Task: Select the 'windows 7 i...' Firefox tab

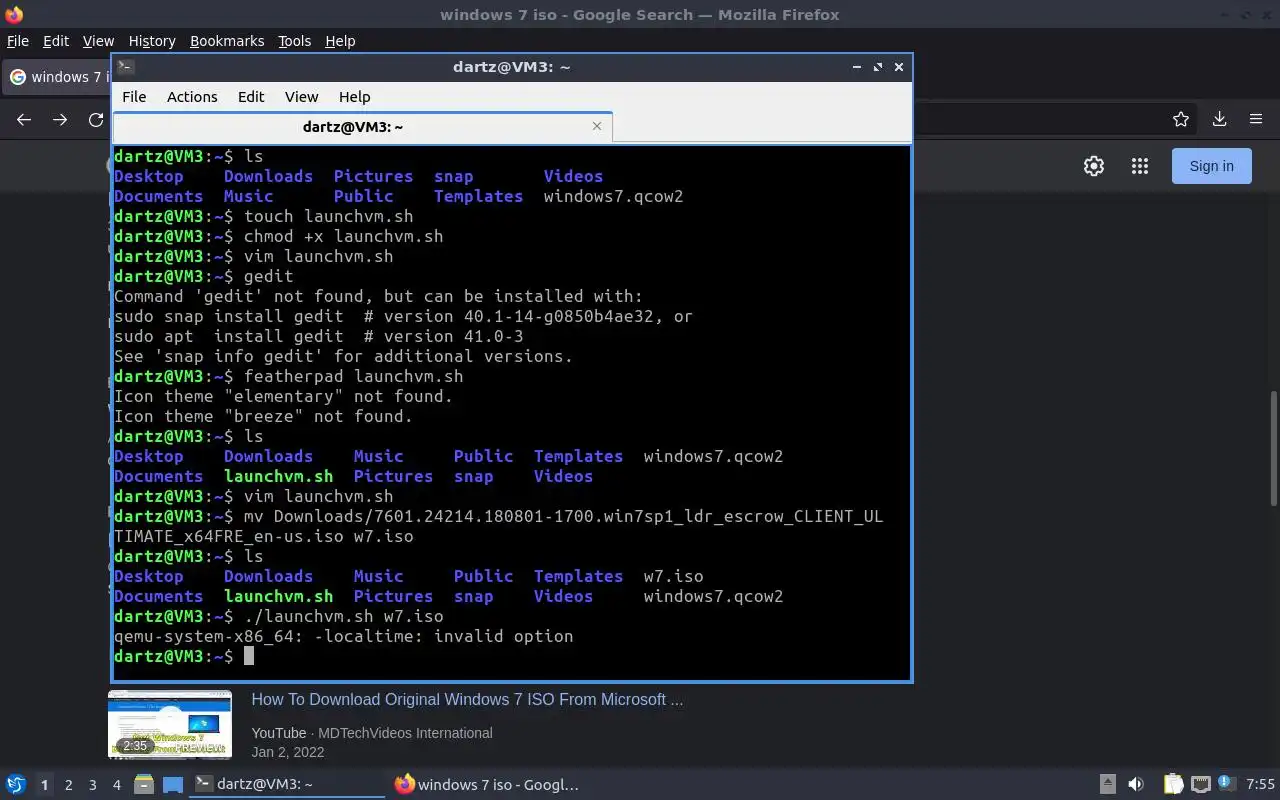Action: click(58, 77)
